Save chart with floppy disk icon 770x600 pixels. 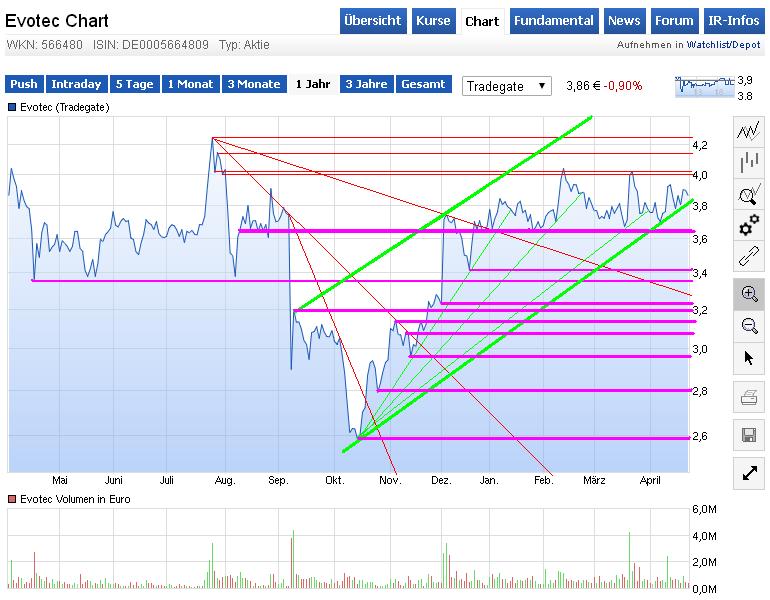pos(749,435)
